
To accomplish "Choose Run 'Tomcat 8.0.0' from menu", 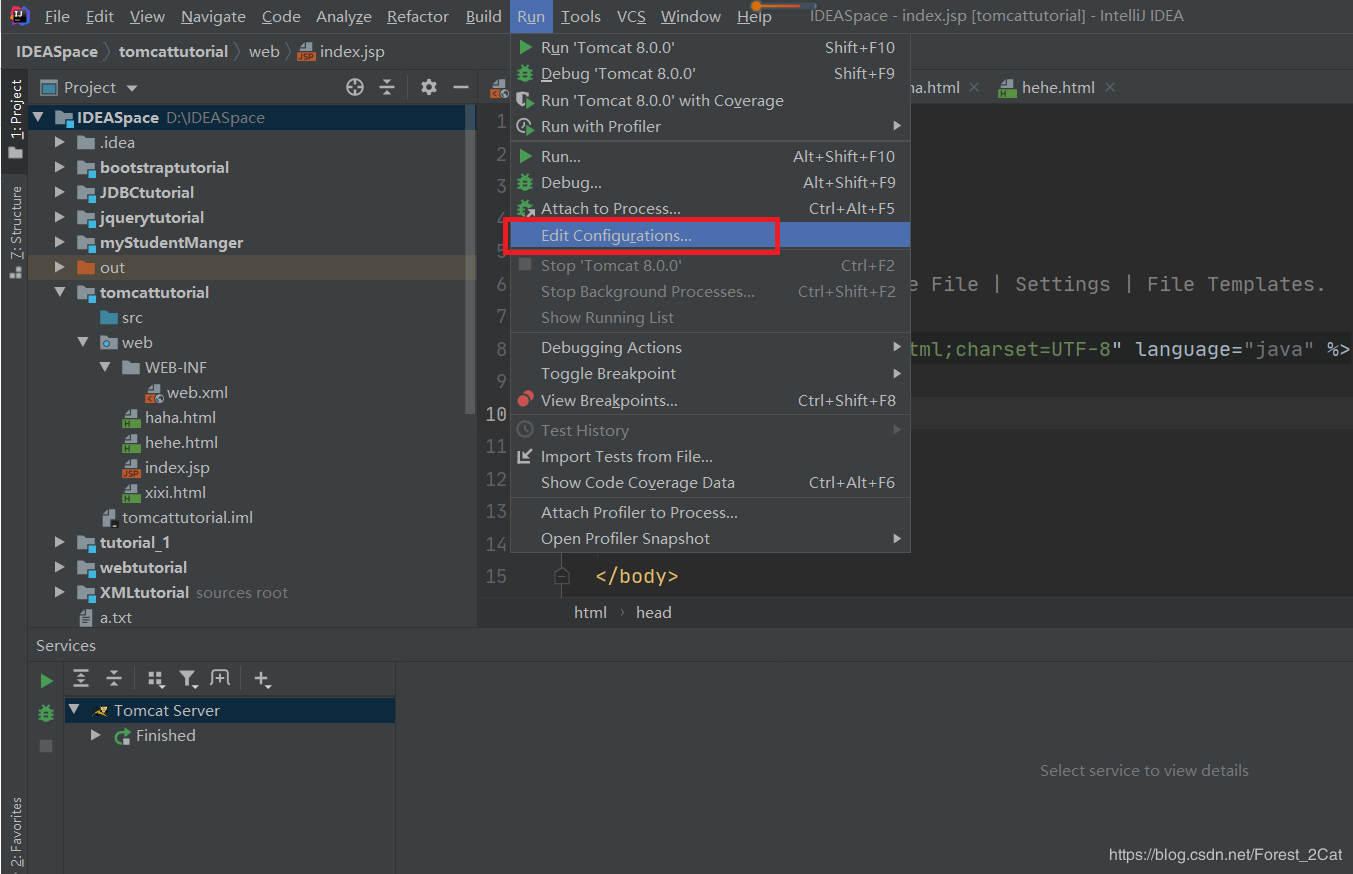I will click(x=607, y=48).
